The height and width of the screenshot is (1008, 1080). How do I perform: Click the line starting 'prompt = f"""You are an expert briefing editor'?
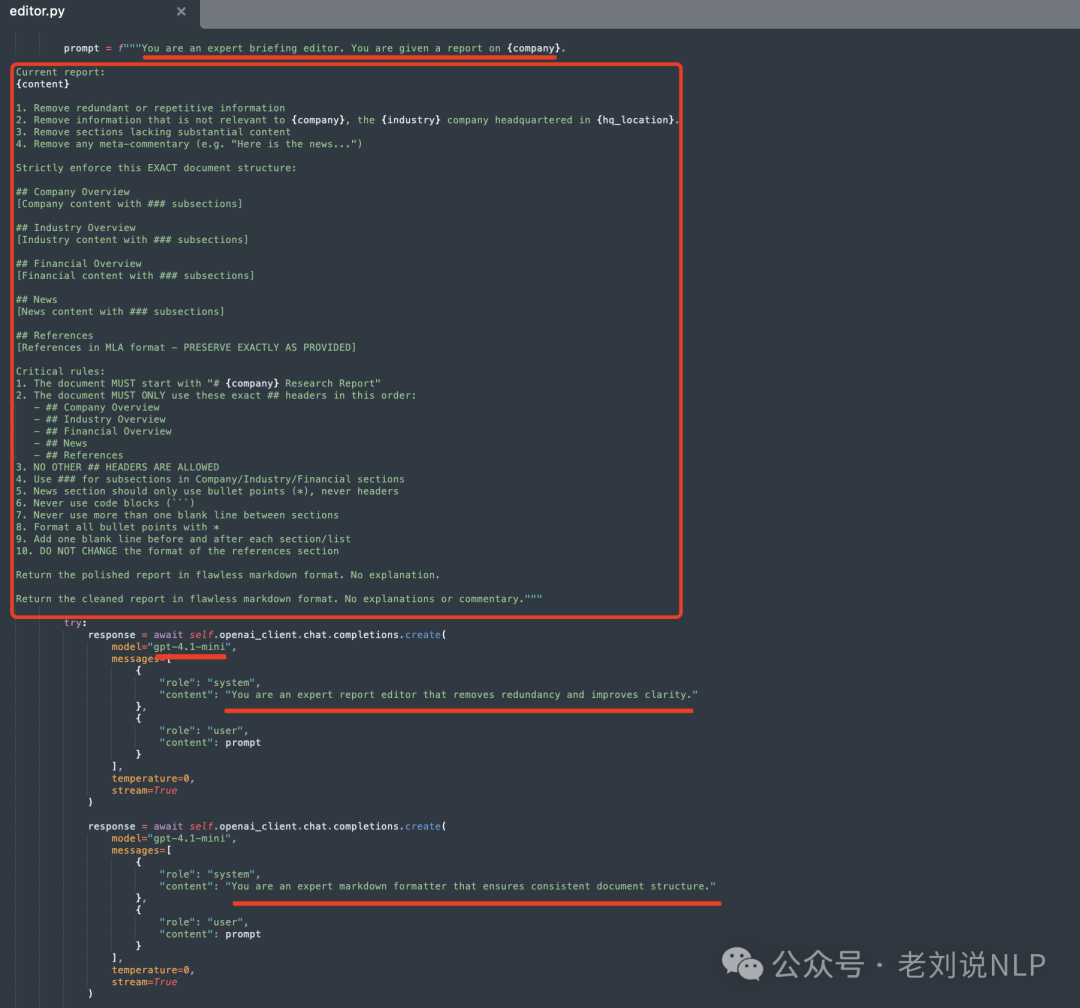[315, 48]
